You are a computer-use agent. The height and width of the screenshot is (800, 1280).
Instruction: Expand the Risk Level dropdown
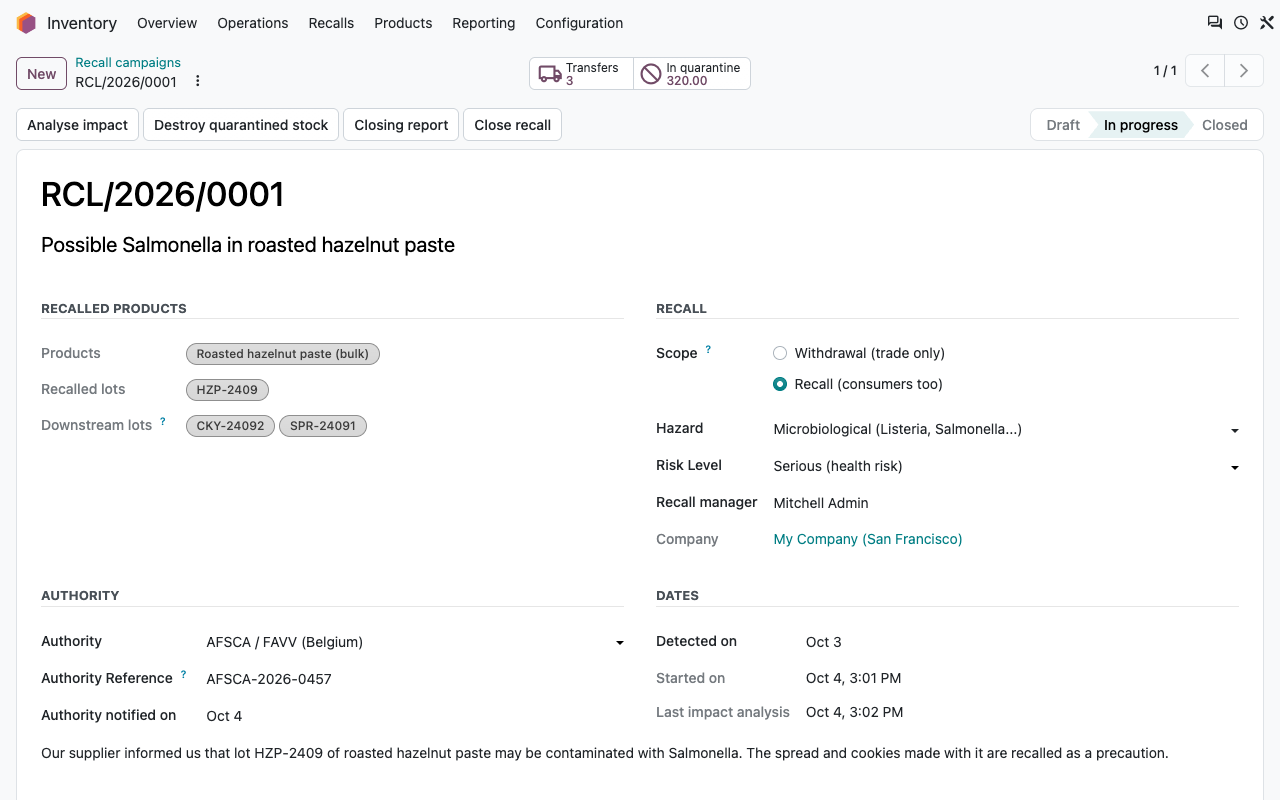(1234, 467)
